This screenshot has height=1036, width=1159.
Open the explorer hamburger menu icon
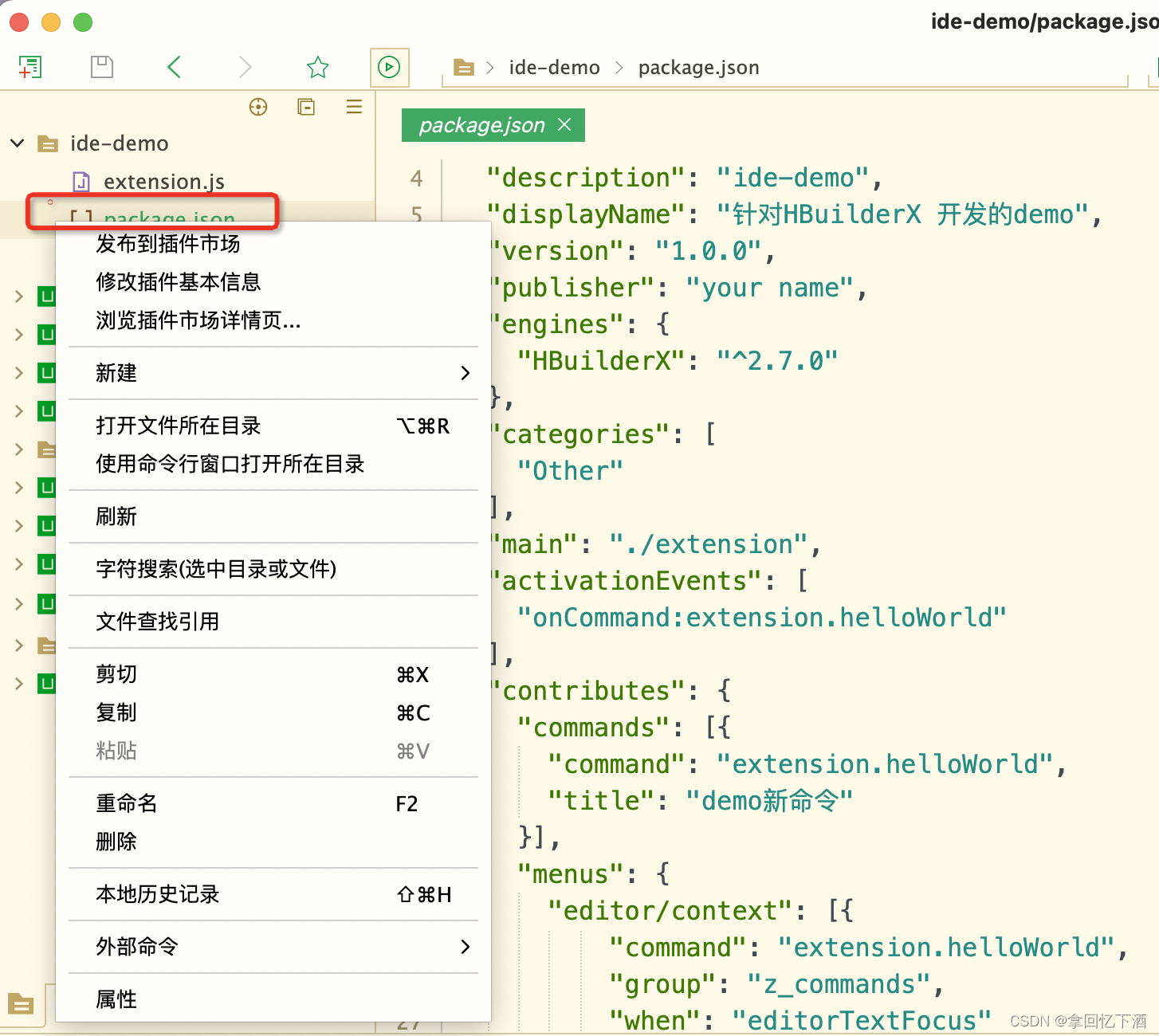(x=355, y=107)
